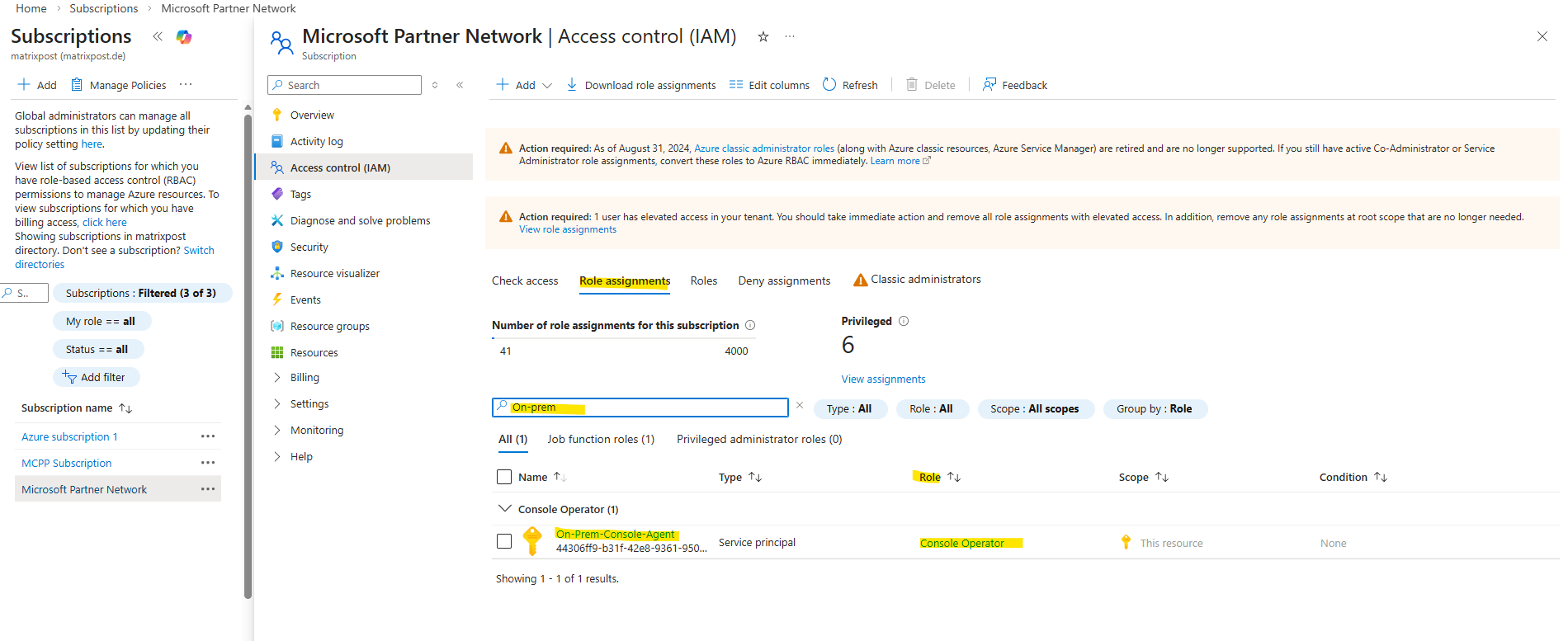This screenshot has width=1568, height=641.
Task: Favorite this page with the star icon
Action: 763,36
